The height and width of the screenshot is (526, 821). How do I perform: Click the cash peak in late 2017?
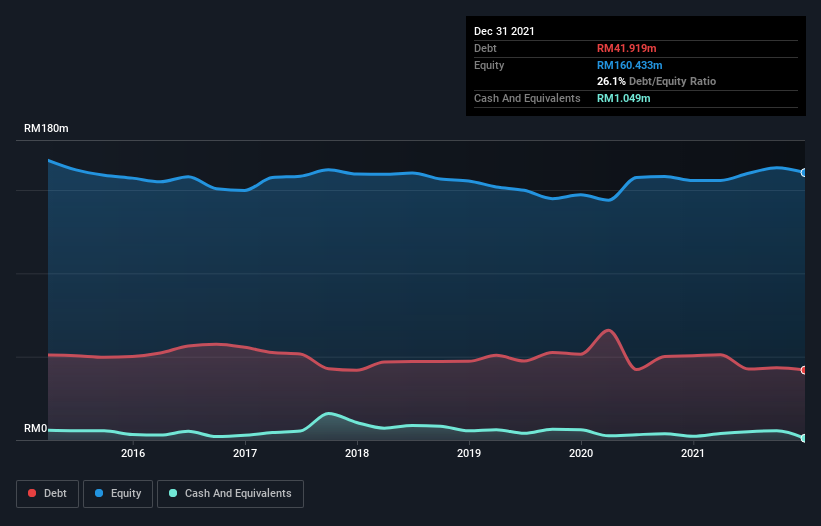click(x=328, y=413)
